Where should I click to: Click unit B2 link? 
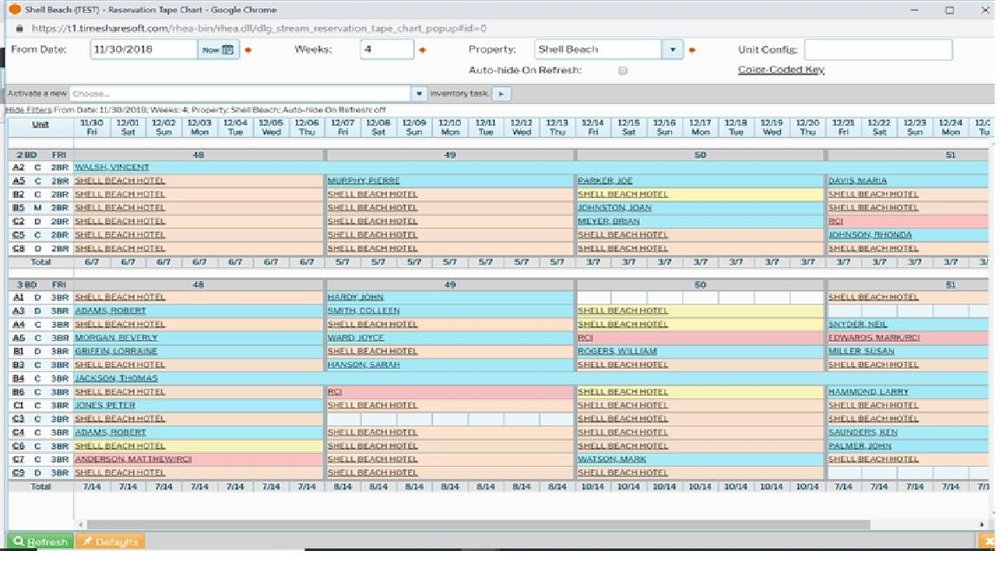[x=18, y=195]
